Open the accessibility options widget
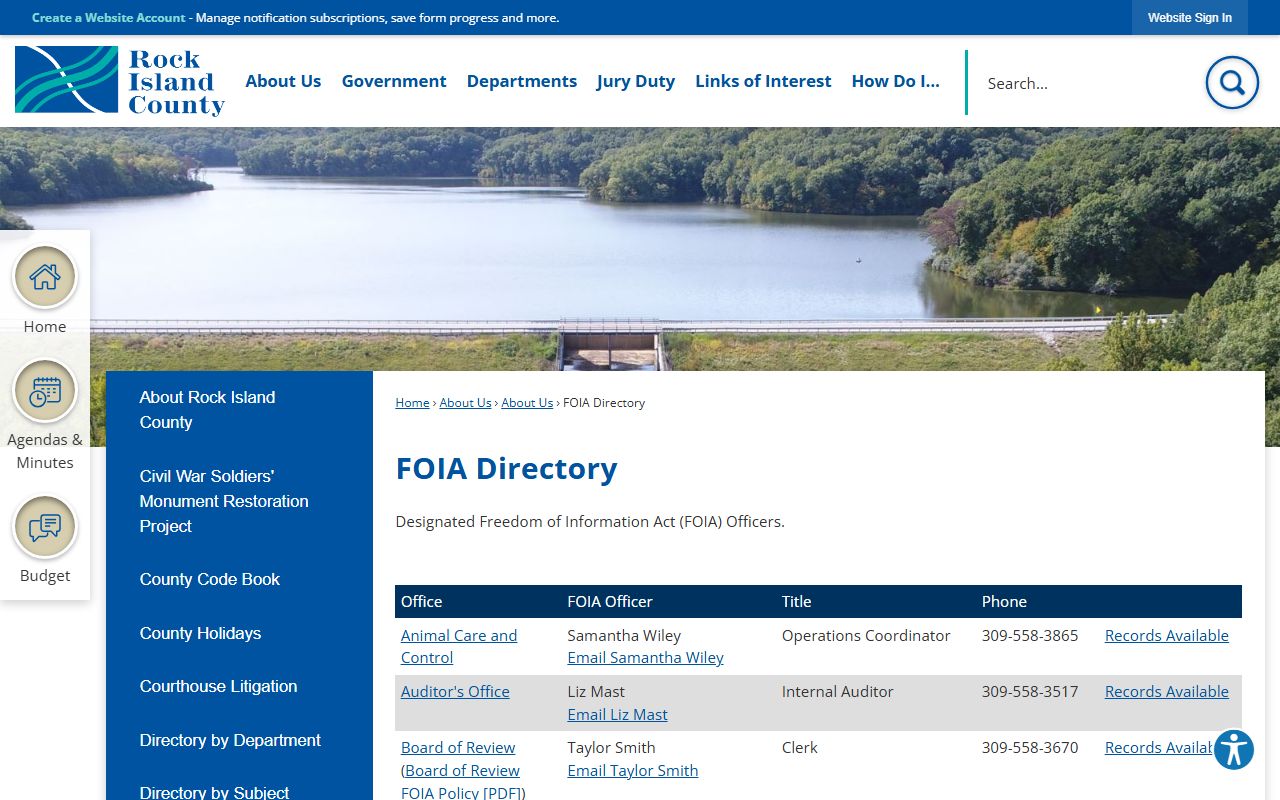The height and width of the screenshot is (800, 1280). pyautogui.click(x=1234, y=750)
